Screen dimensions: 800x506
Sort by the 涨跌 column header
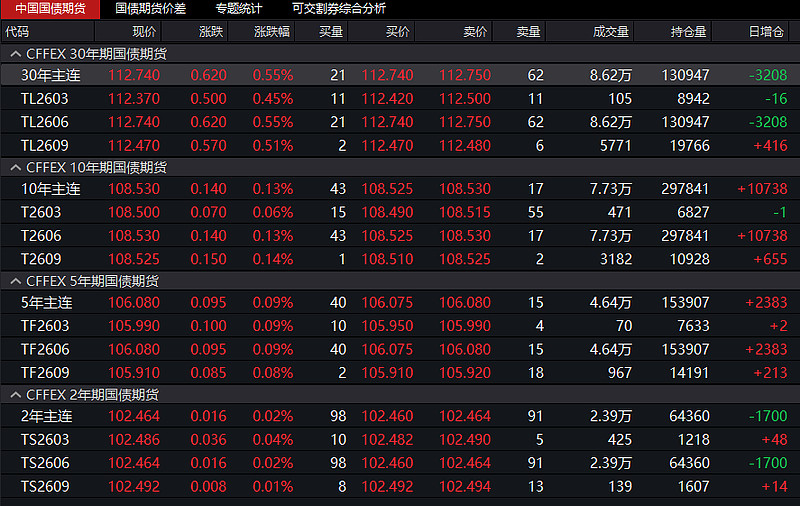click(195, 32)
